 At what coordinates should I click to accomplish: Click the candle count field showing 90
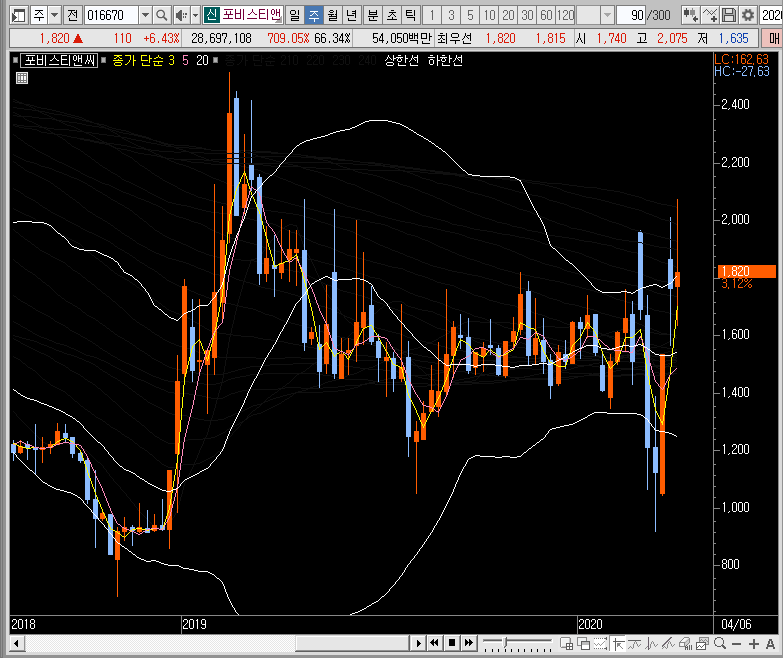631,15
